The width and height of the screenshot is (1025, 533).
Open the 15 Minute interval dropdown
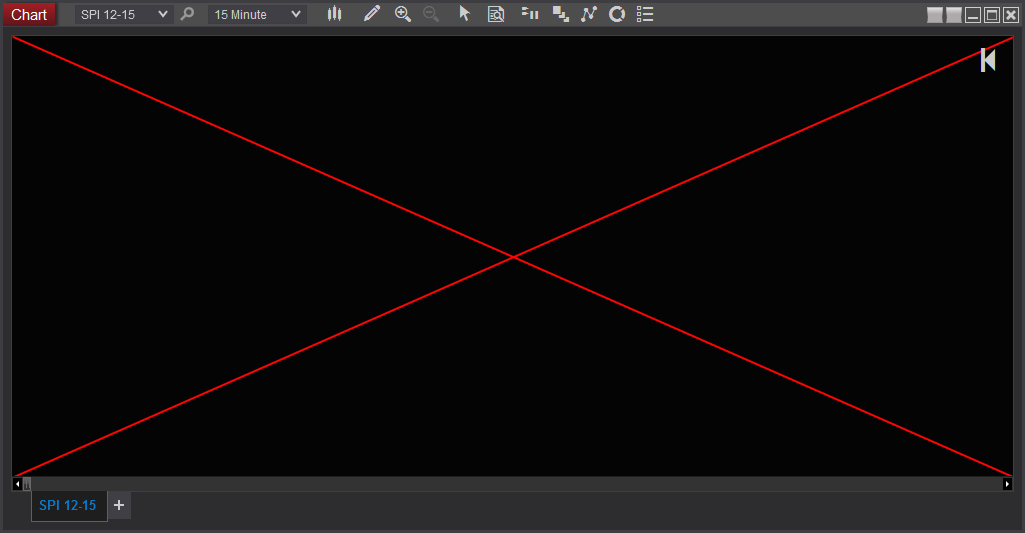coord(257,14)
